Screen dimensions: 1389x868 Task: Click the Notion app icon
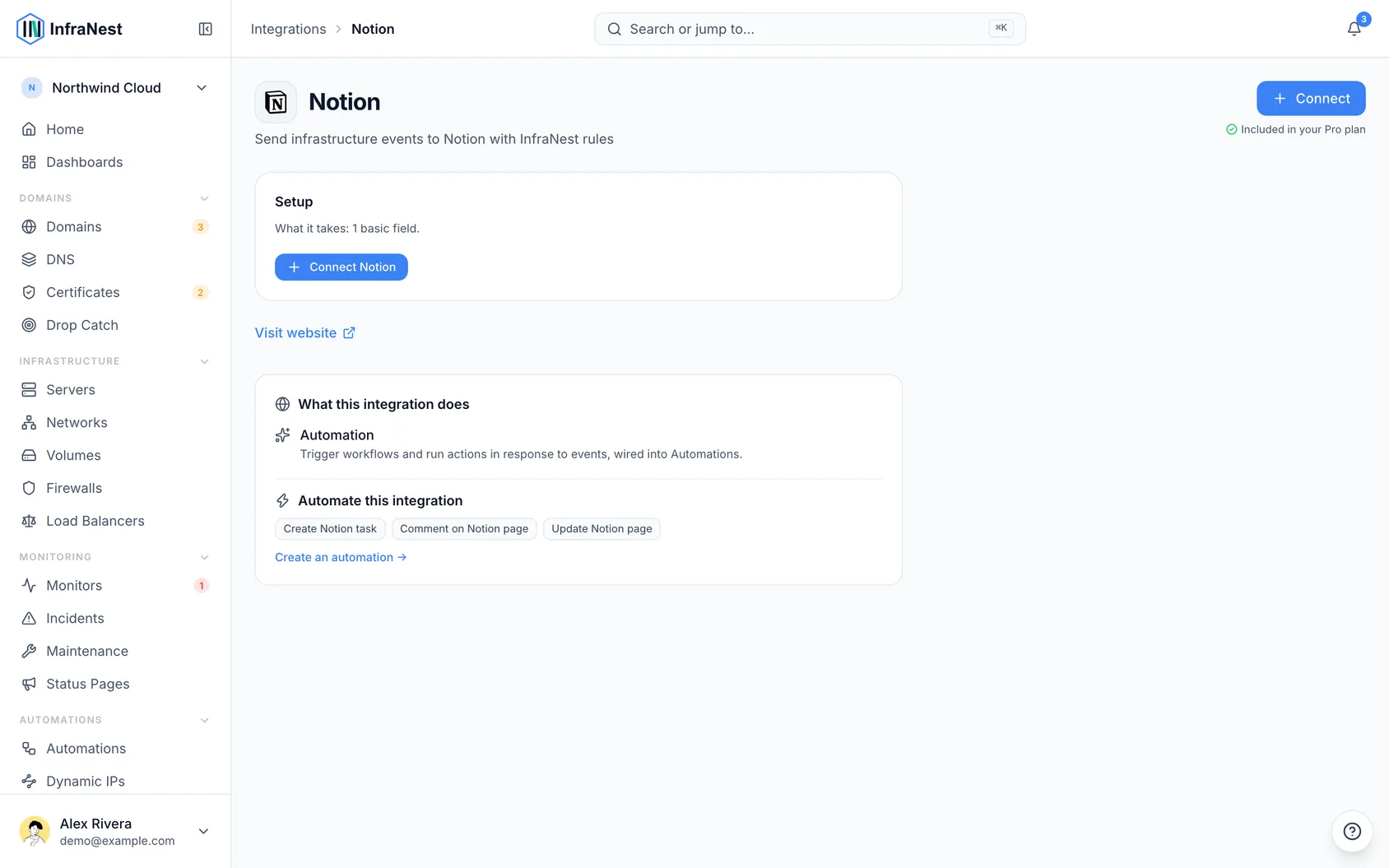pyautogui.click(x=276, y=102)
